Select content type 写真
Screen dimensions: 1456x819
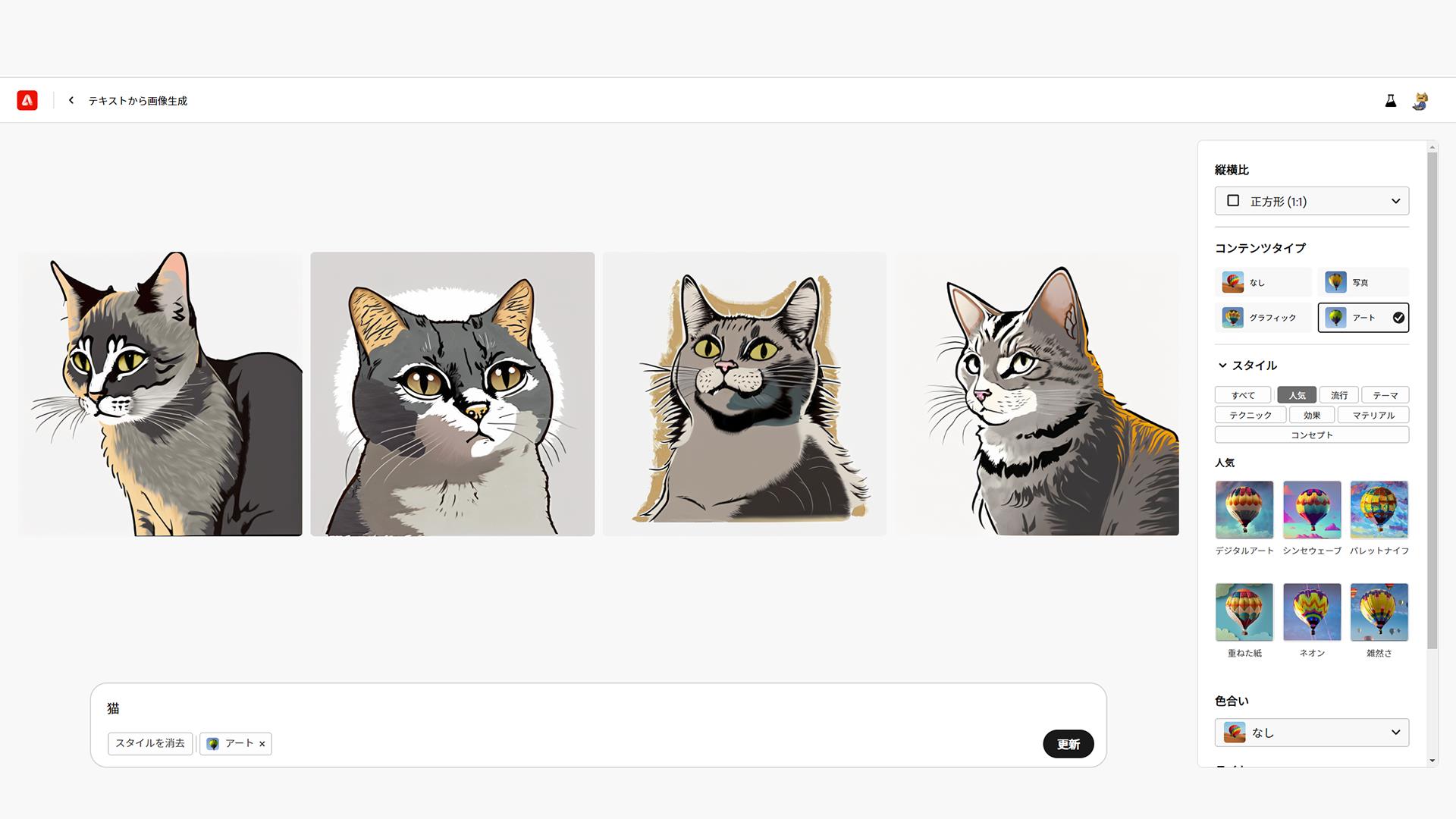point(1363,282)
